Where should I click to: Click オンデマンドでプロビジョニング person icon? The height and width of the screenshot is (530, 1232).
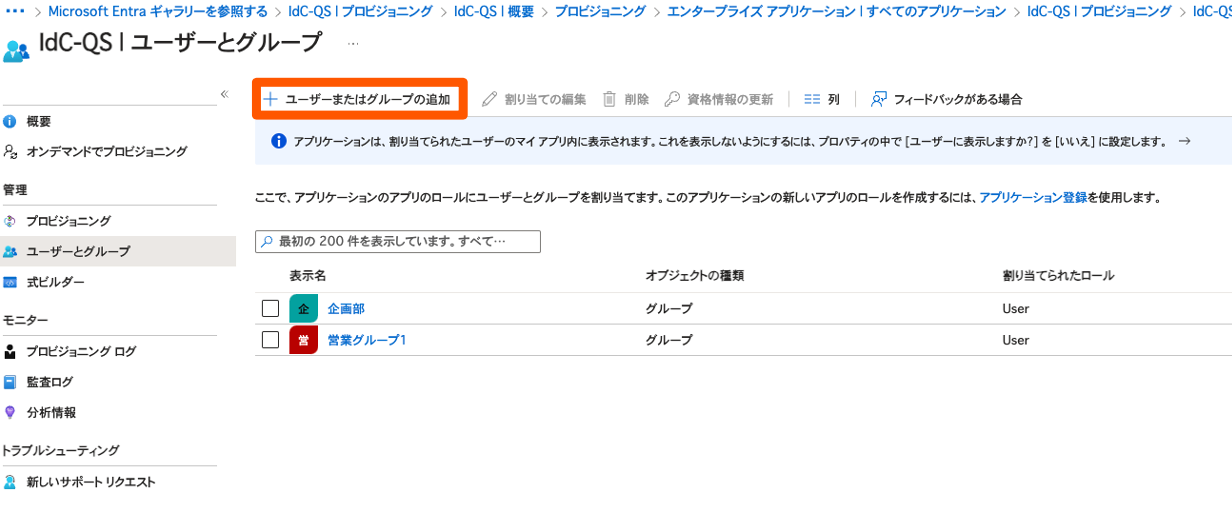click(x=10, y=152)
